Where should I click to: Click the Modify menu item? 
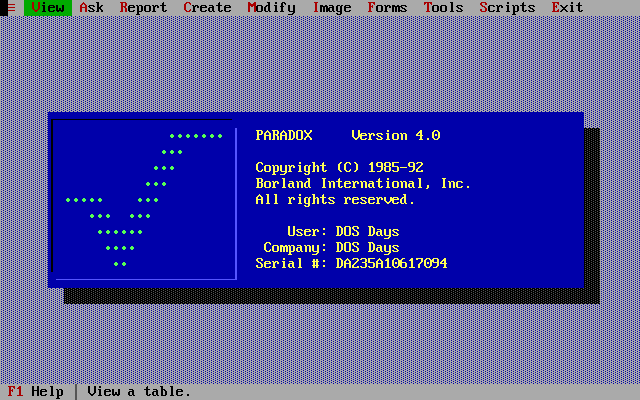click(x=271, y=8)
